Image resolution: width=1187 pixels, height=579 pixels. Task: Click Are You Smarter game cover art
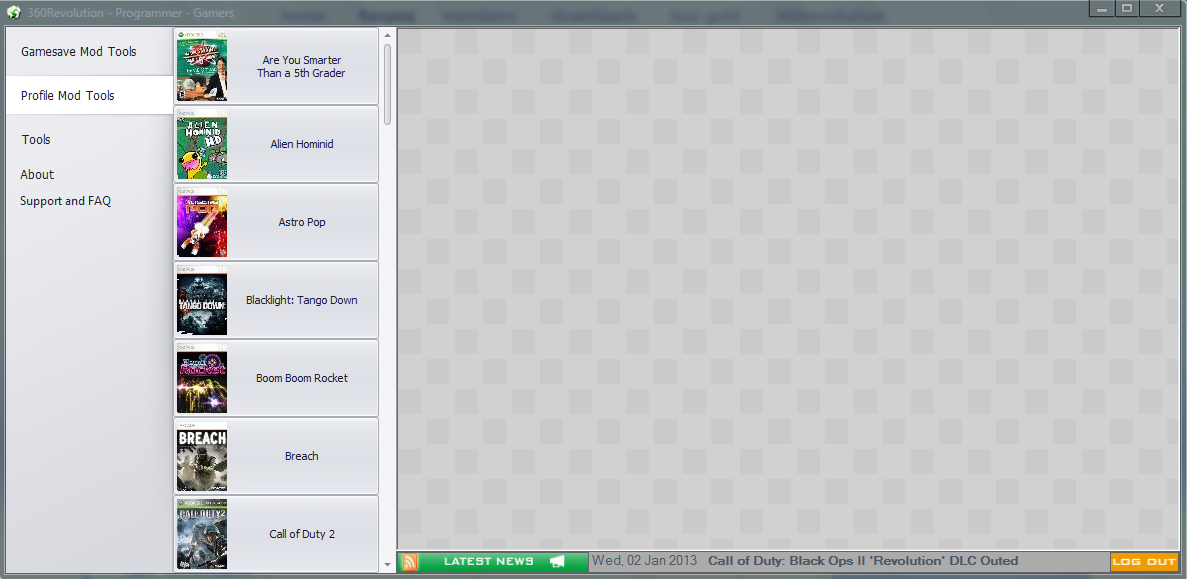pyautogui.click(x=202, y=66)
